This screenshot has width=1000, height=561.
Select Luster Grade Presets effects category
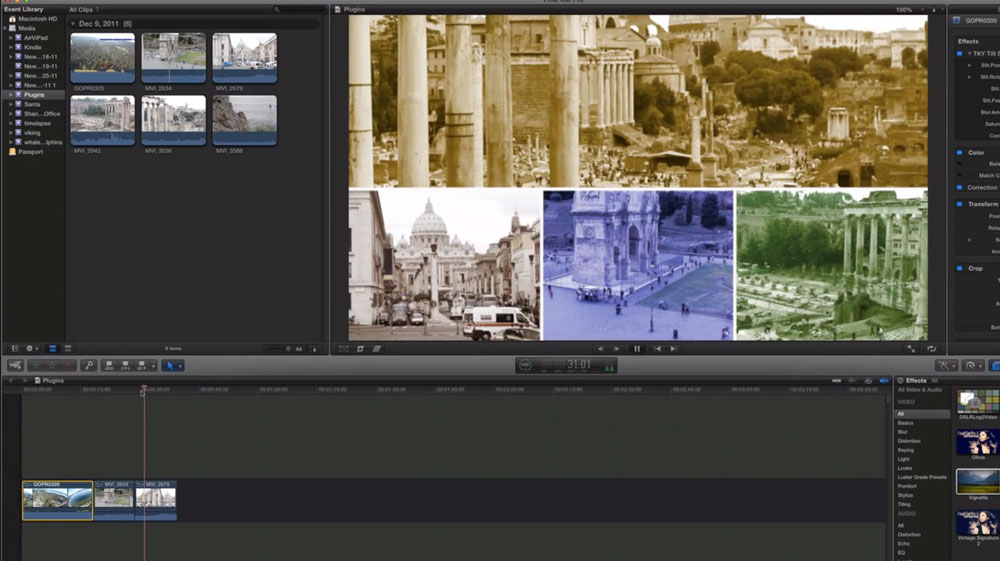(x=922, y=477)
